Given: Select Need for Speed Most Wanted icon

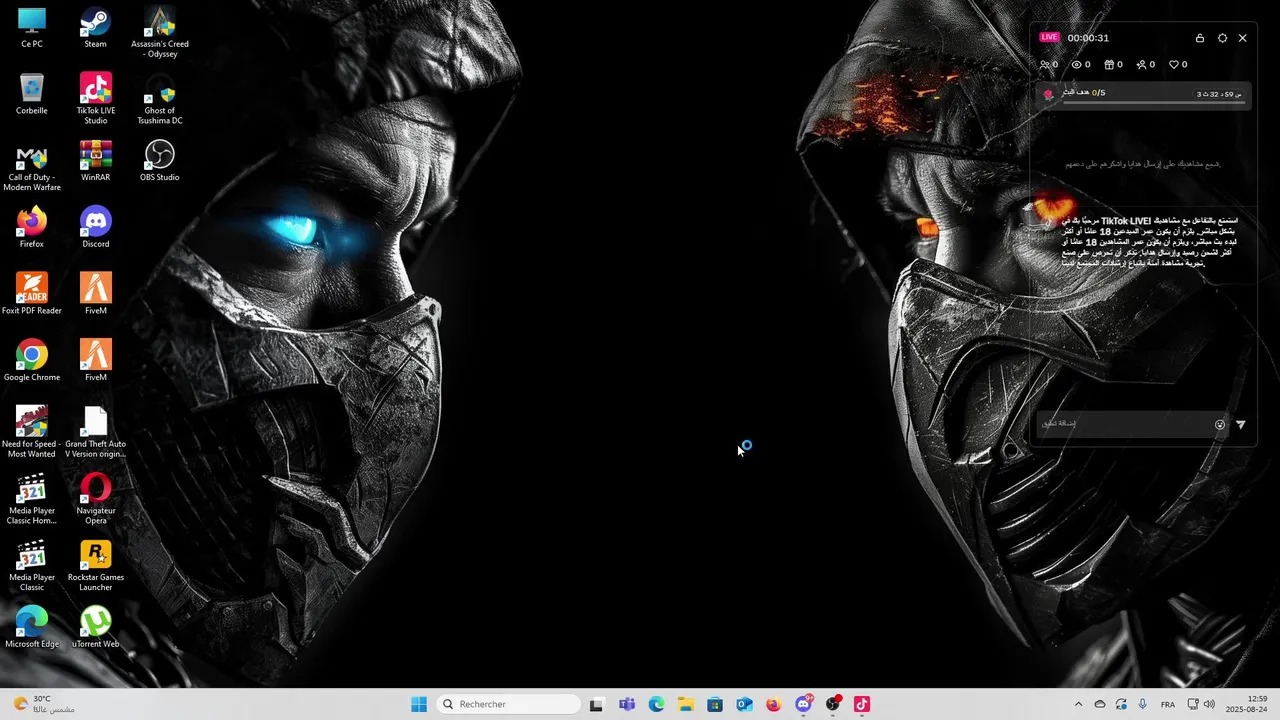Looking at the screenshot, I should pyautogui.click(x=32, y=432).
